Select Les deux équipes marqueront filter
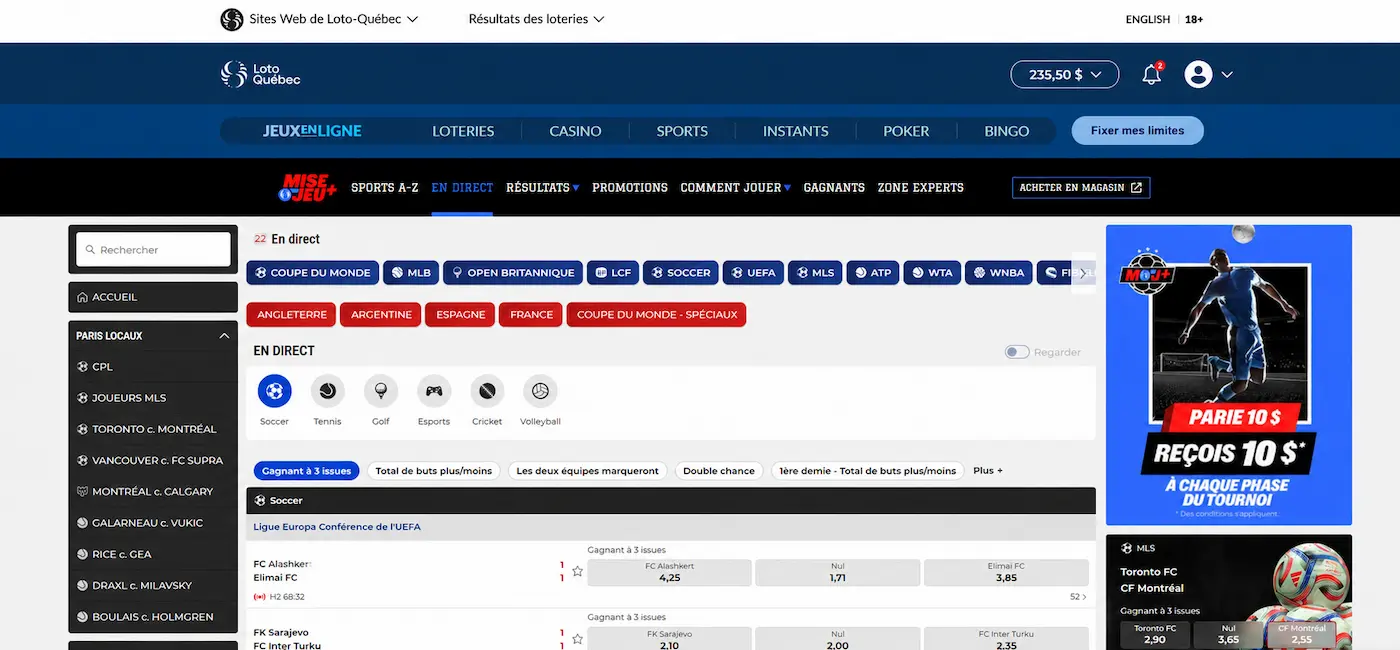Viewport: 1400px width, 650px height. pos(587,471)
